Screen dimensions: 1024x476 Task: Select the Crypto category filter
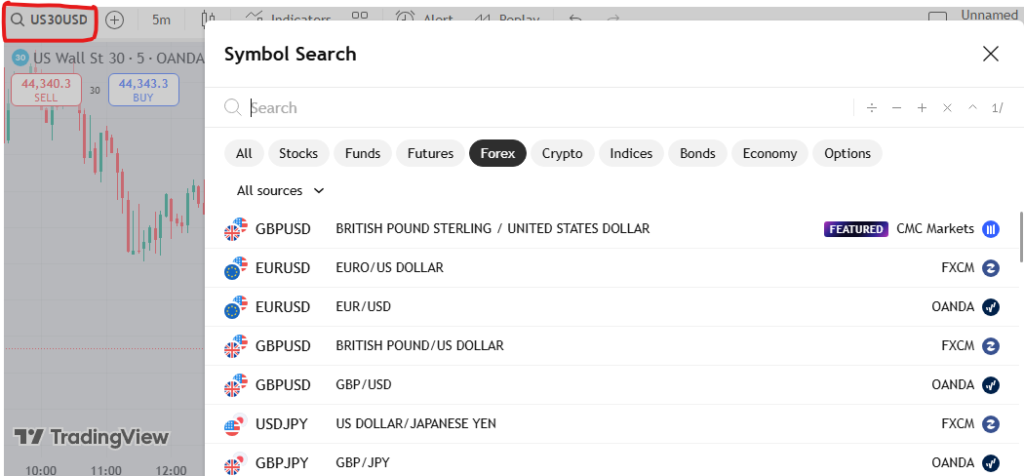[562, 153]
